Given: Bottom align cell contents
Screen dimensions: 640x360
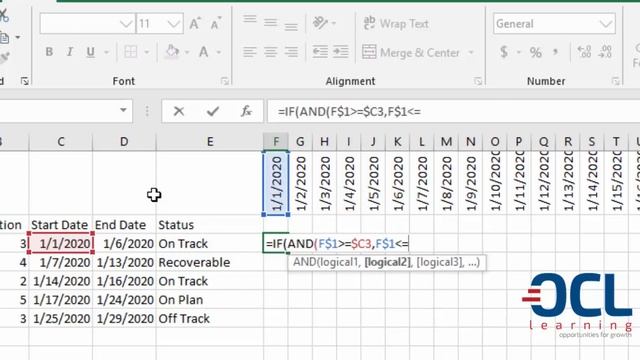Looking at the screenshot, I should tap(291, 27).
